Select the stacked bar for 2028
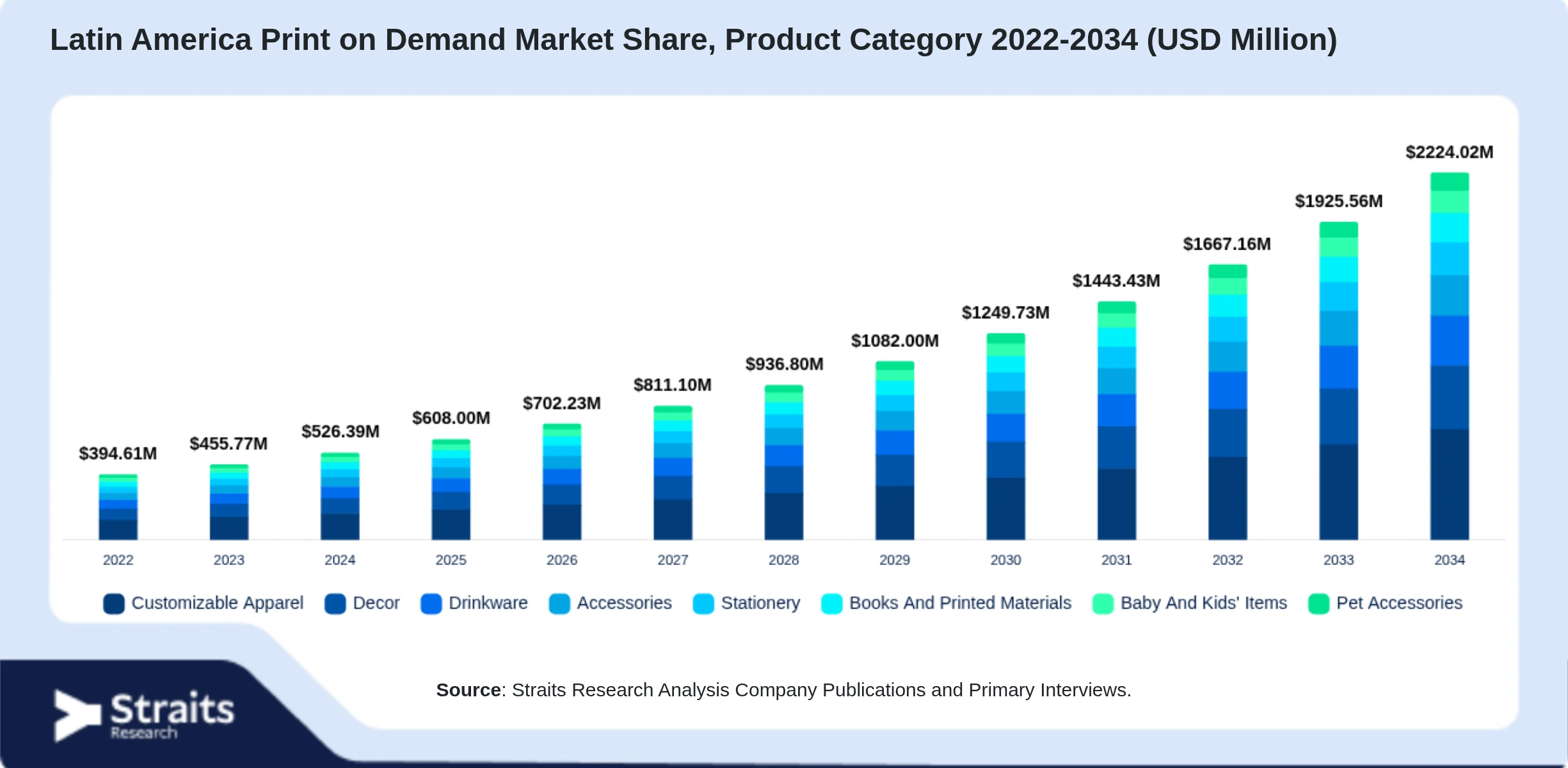The image size is (1568, 768). 784,463
